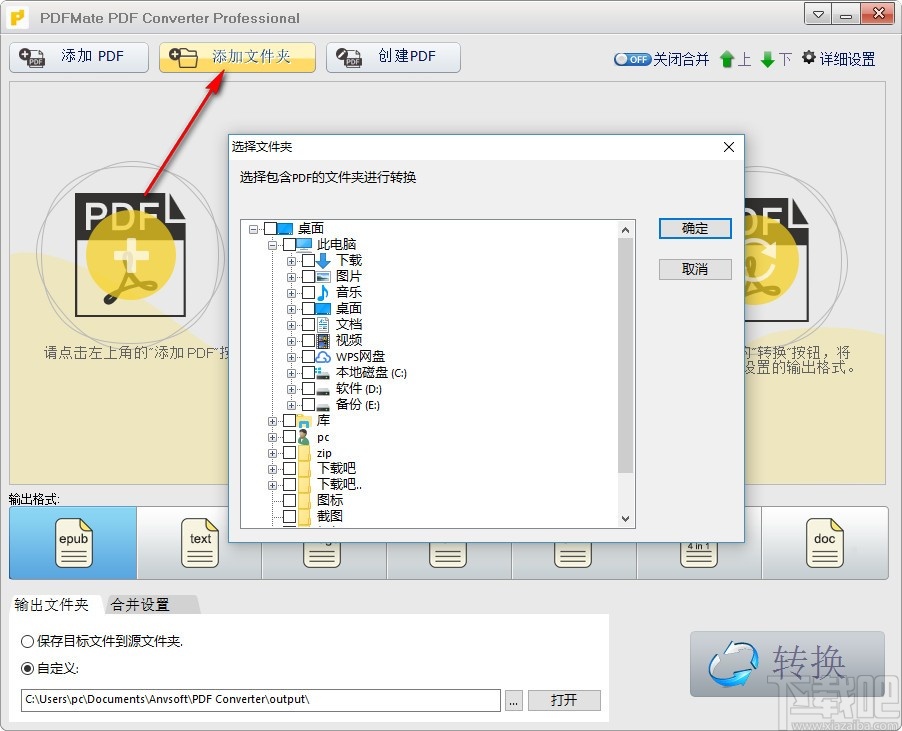This screenshot has height=731, width=902.
Task: Check the 软件 (D:) drive checkbox
Action: point(308,389)
